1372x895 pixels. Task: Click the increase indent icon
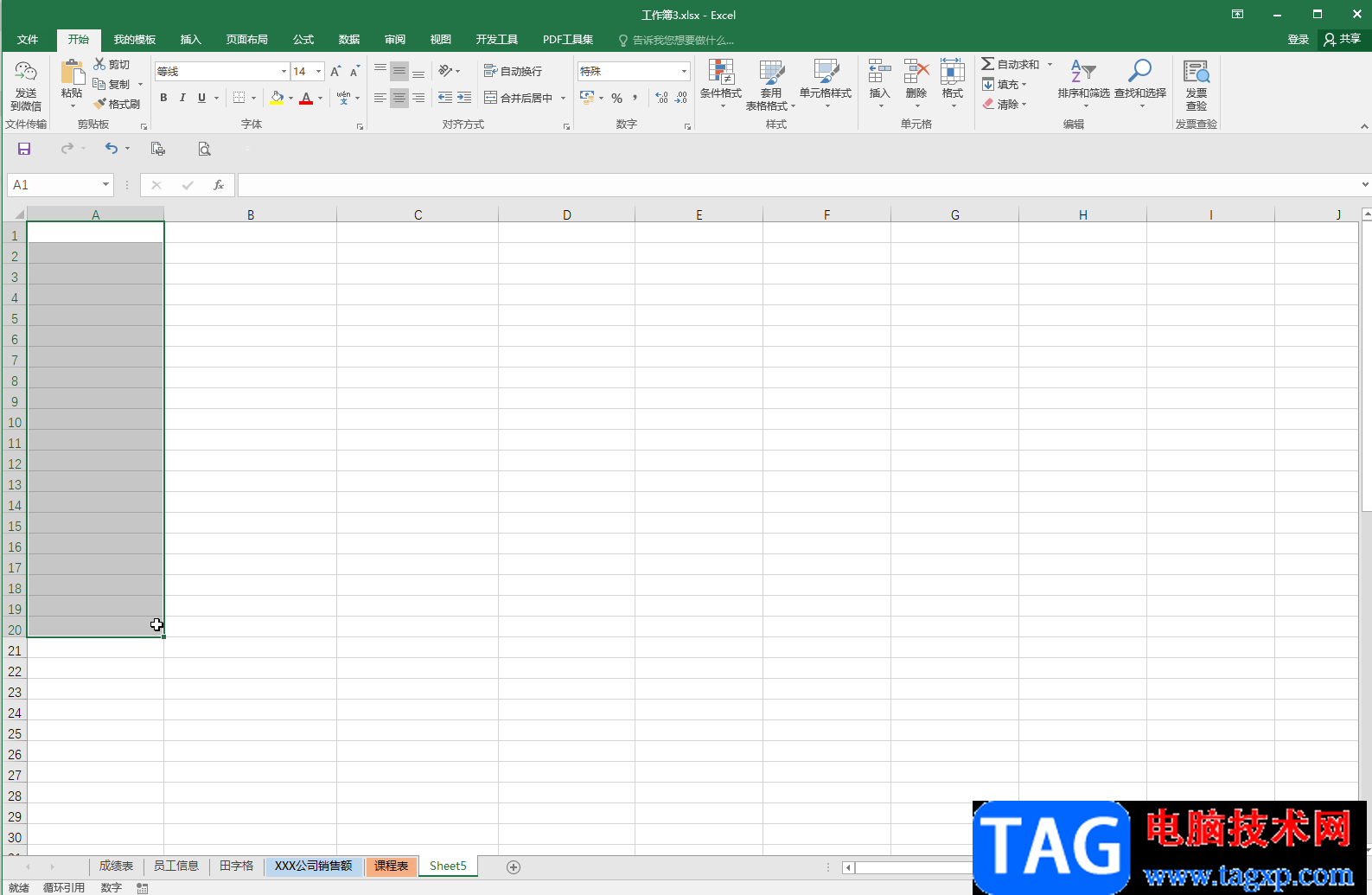[464, 98]
